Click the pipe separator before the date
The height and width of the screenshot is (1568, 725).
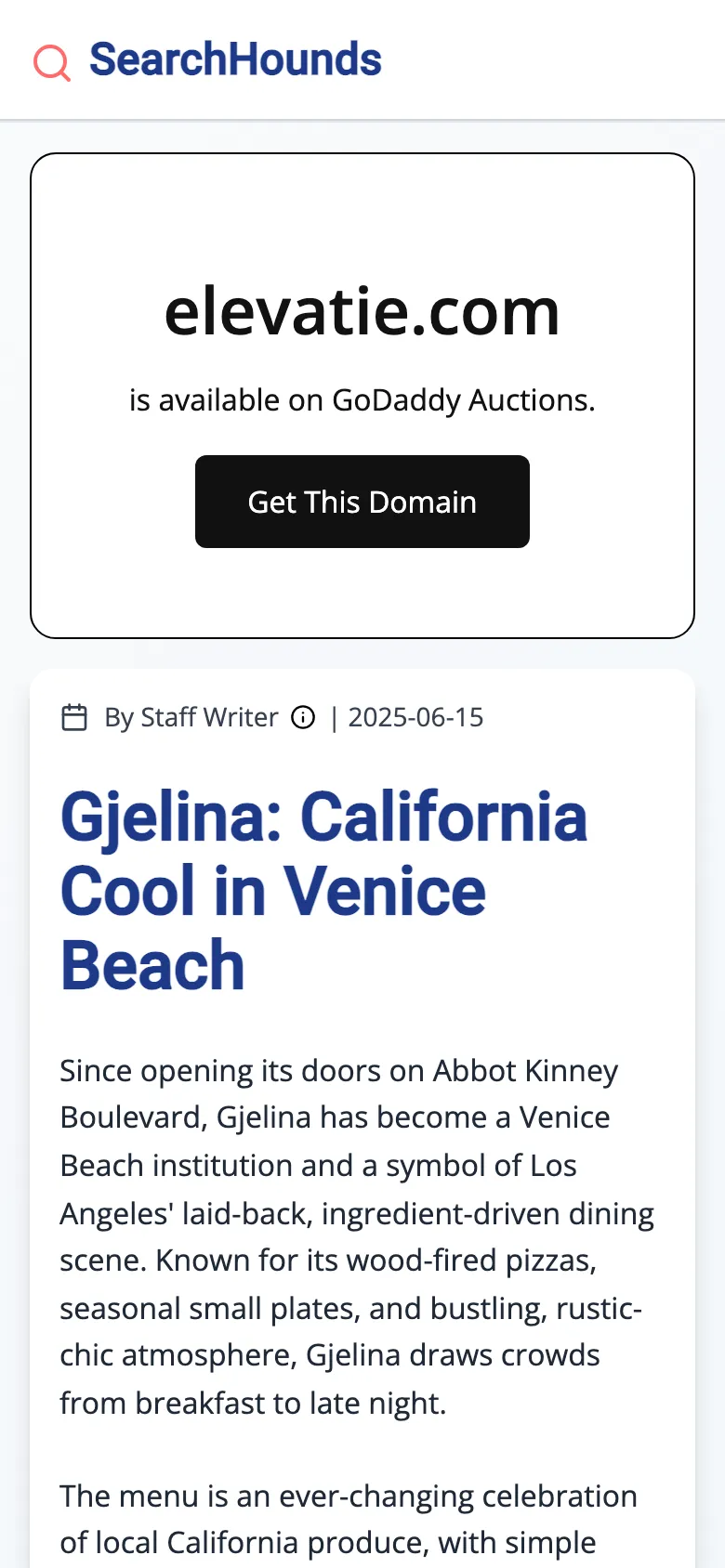point(334,718)
